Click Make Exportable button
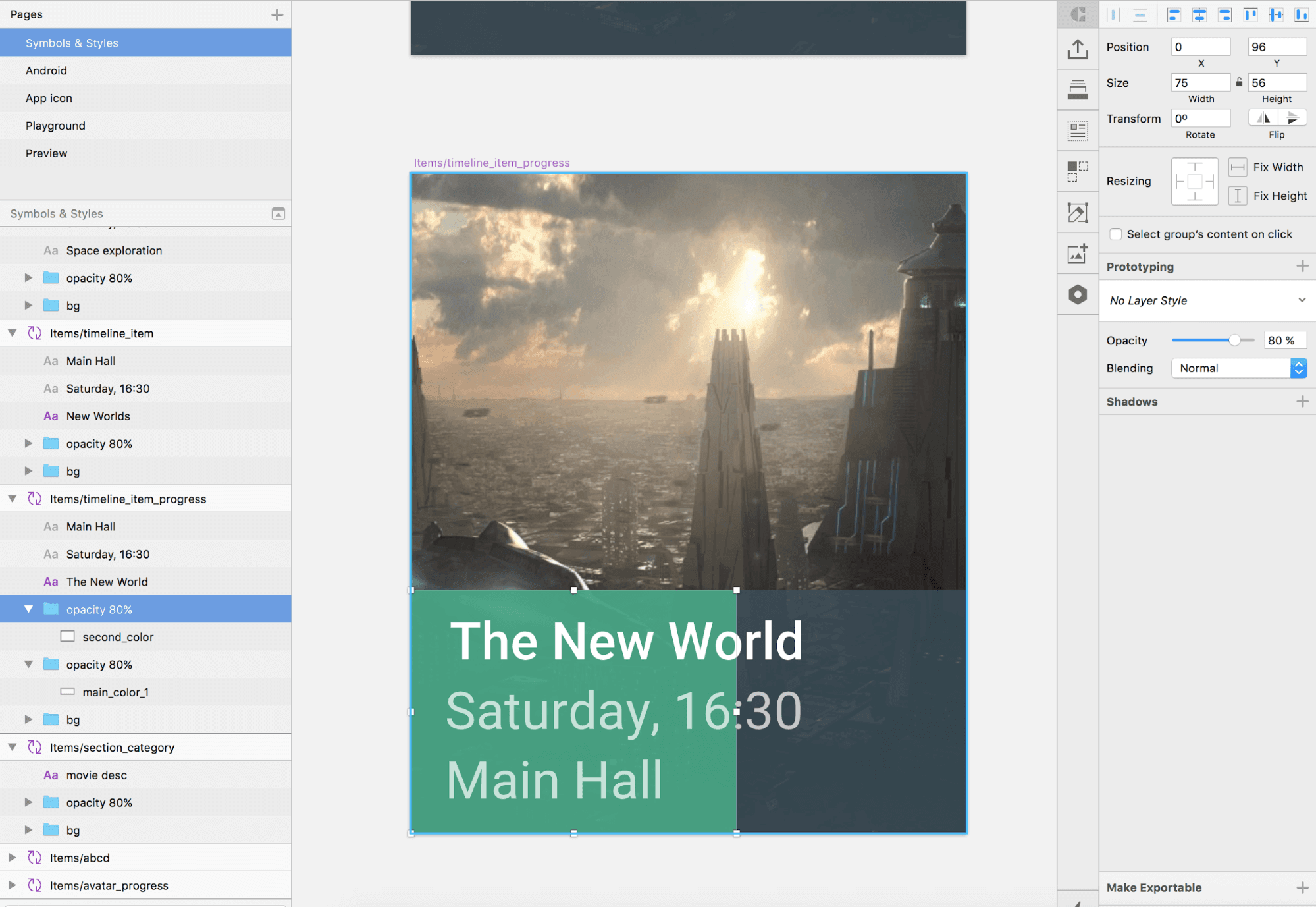The image size is (1316, 907). [x=1155, y=888]
